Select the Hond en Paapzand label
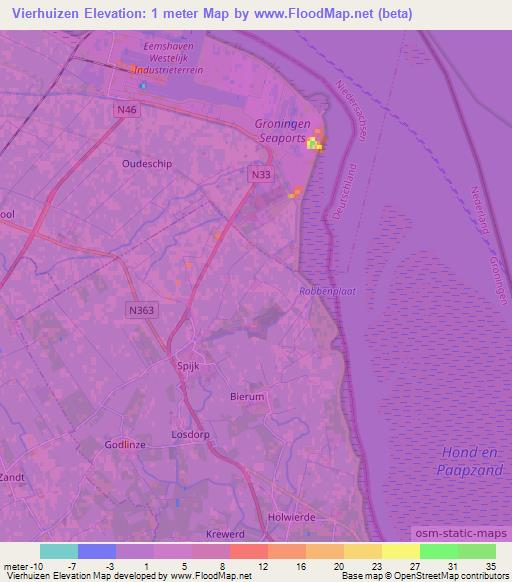The image size is (512, 582). pos(470,461)
